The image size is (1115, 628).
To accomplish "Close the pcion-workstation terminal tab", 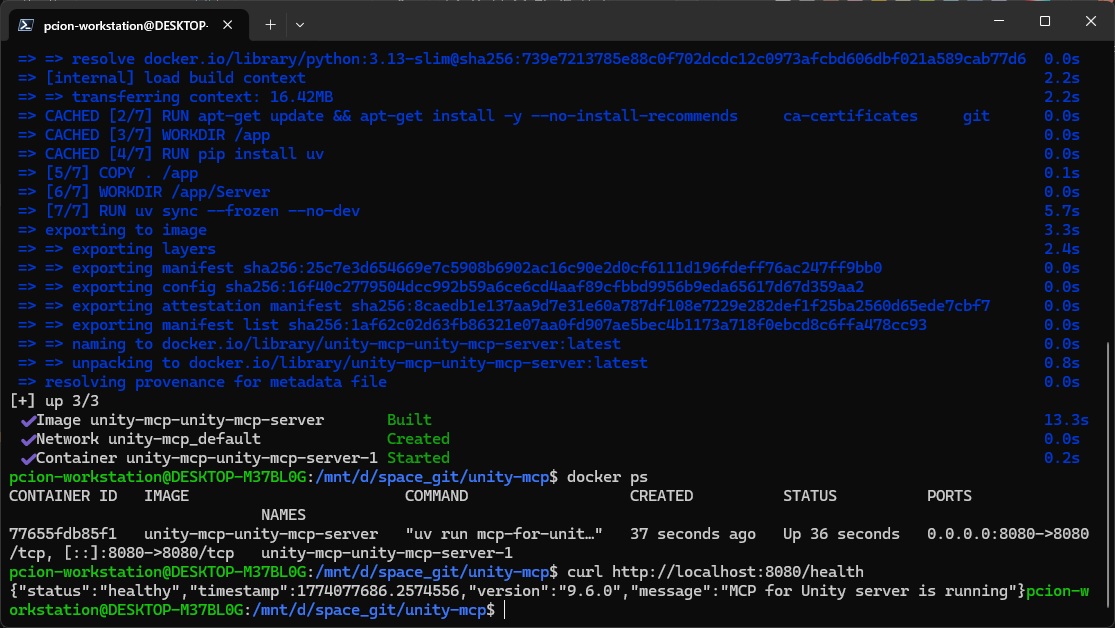I will (233, 23).
